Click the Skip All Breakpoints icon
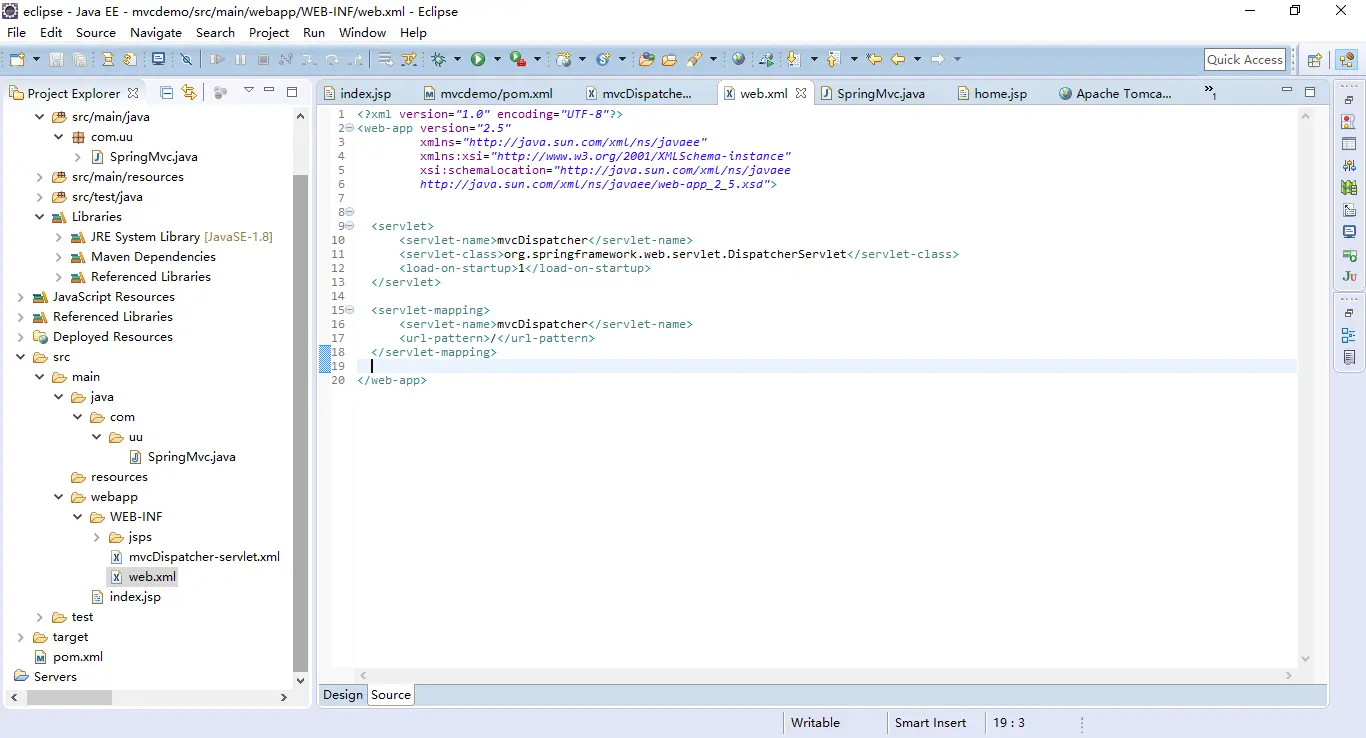 tap(186, 60)
